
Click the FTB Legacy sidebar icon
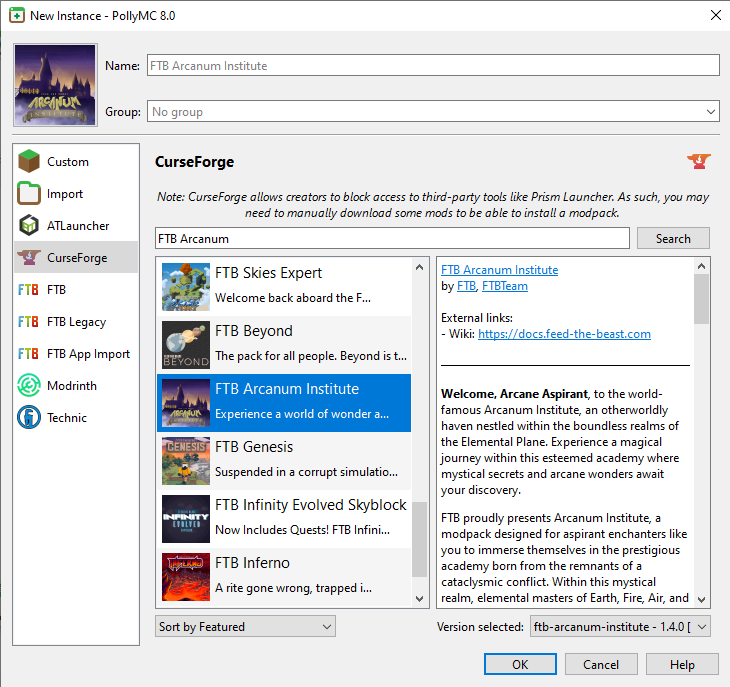click(29, 322)
